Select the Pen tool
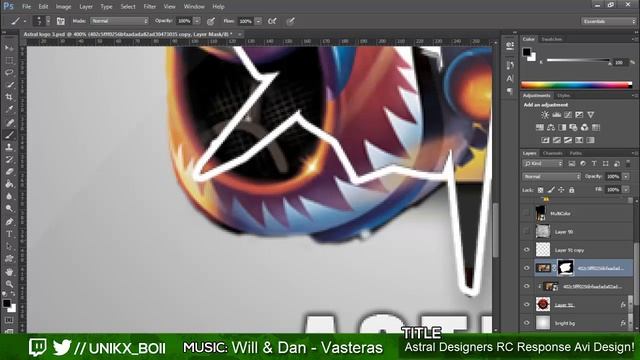Viewport: 640px width, 360px height. pyautogui.click(x=9, y=222)
